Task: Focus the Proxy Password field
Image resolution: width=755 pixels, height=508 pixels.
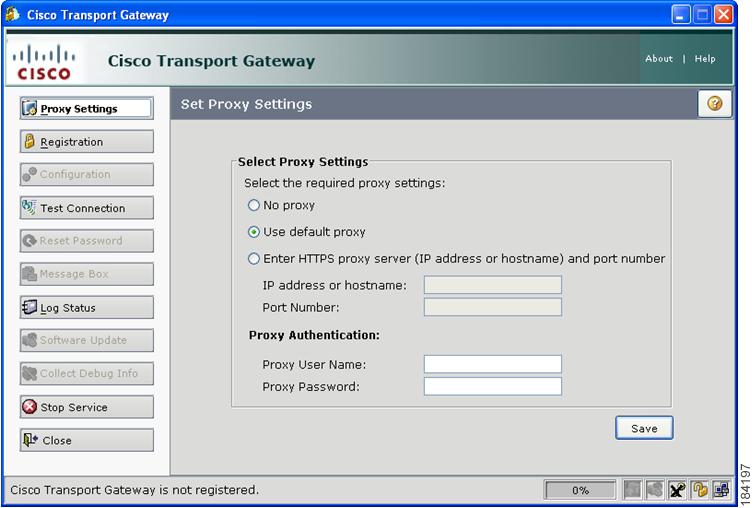Action: [492, 386]
